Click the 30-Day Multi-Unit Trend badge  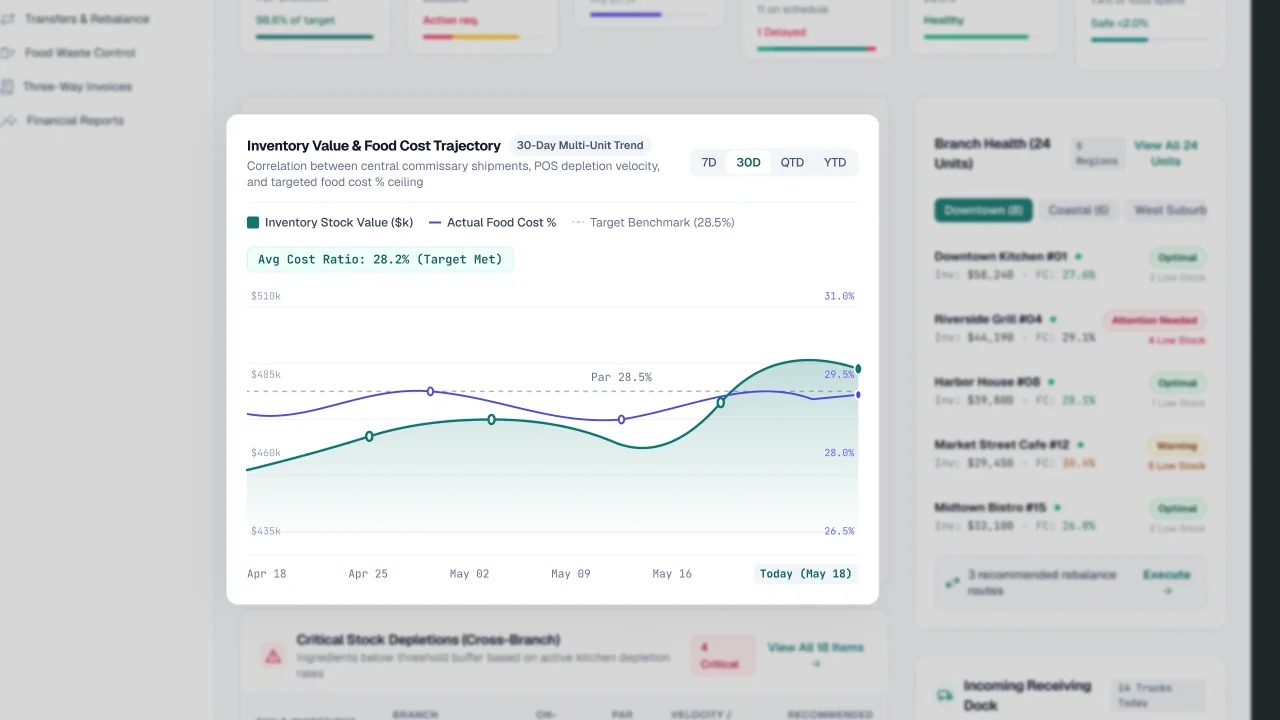click(x=580, y=146)
